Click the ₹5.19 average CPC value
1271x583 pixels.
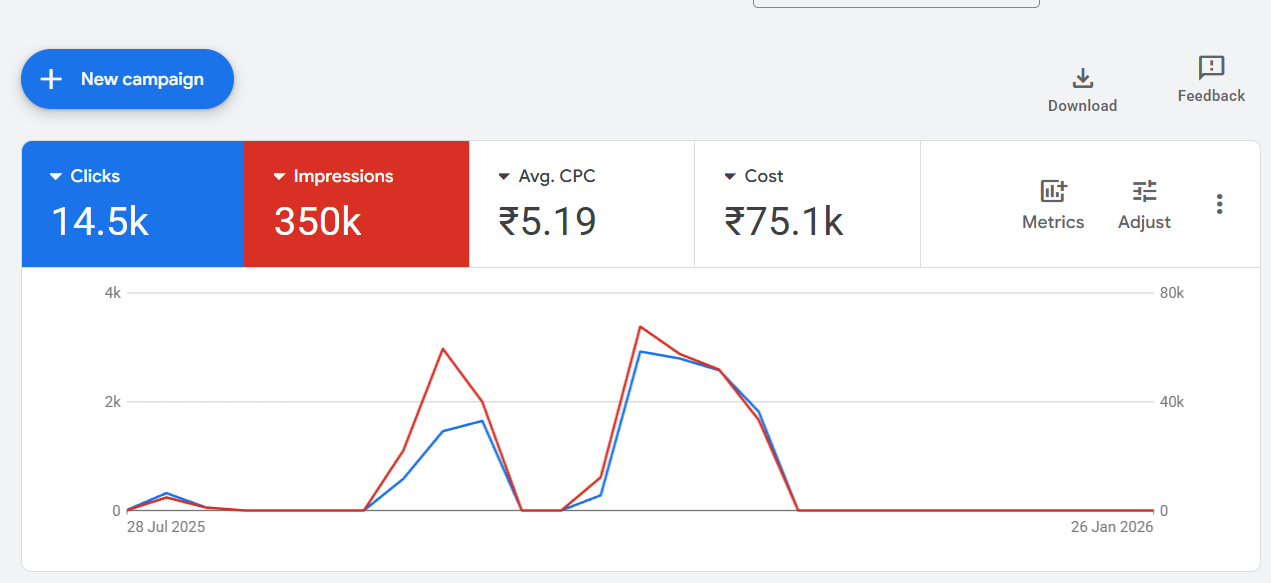(x=547, y=222)
